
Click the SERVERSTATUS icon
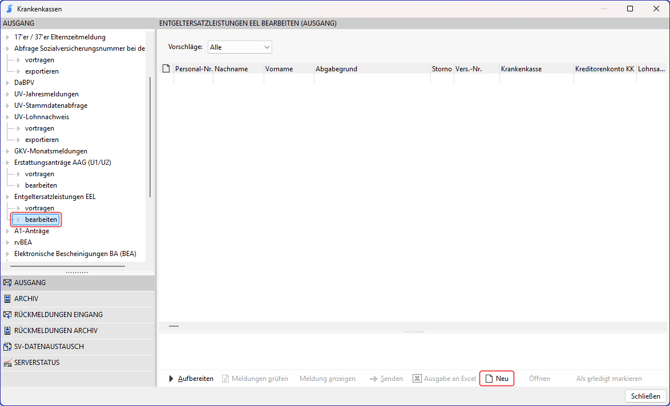8,363
